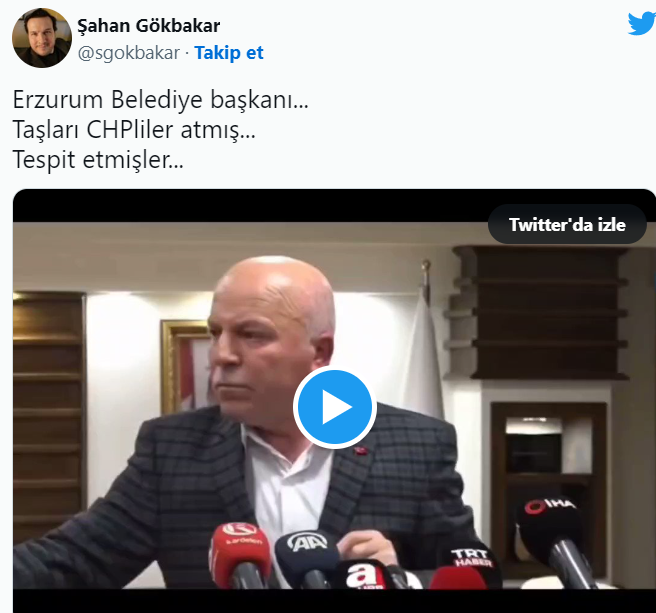The width and height of the screenshot is (656, 613).
Task: Open Şahan Gökbakar's profile avatar
Action: tap(42, 38)
